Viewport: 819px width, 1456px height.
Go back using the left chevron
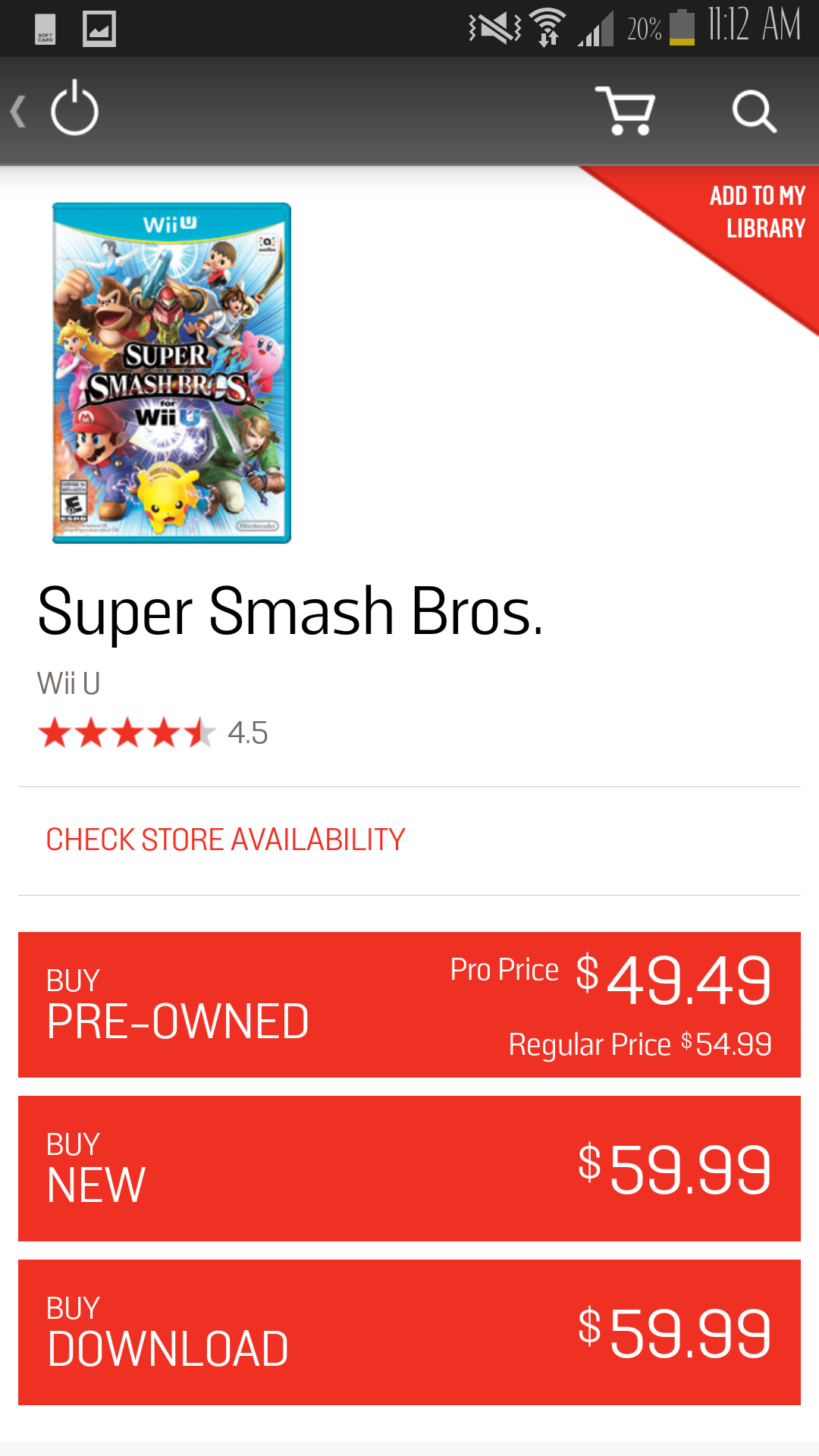[x=19, y=111]
